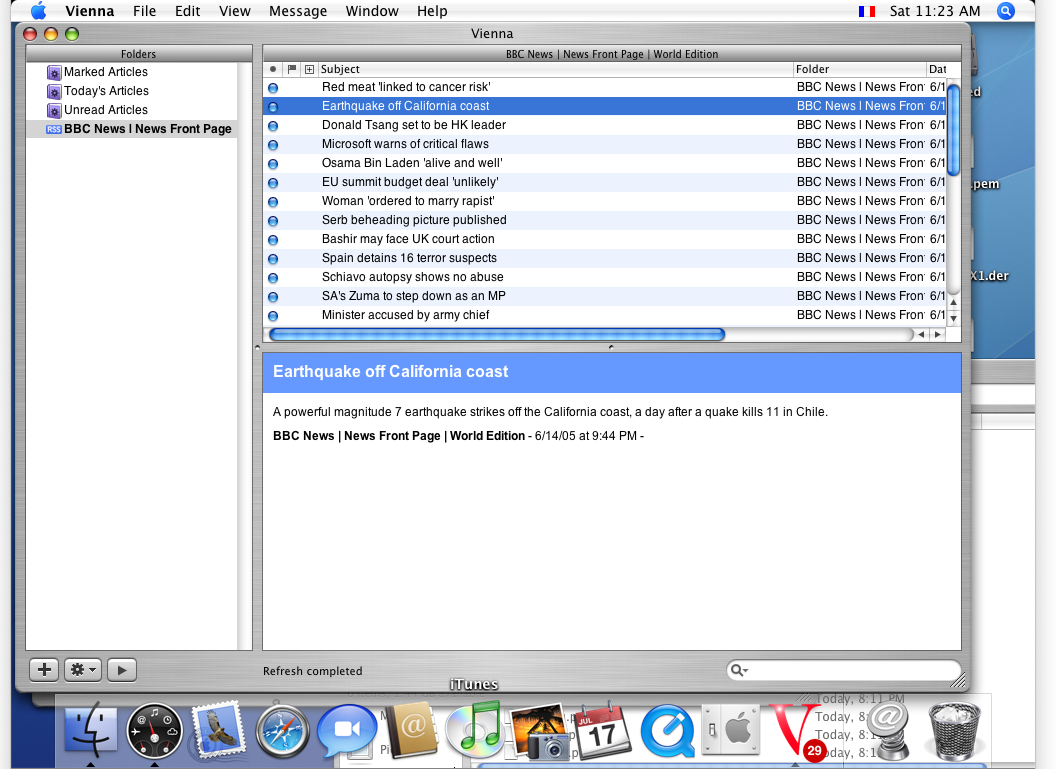Toggle unread dot for Earthquake article

pyautogui.click(x=273, y=106)
